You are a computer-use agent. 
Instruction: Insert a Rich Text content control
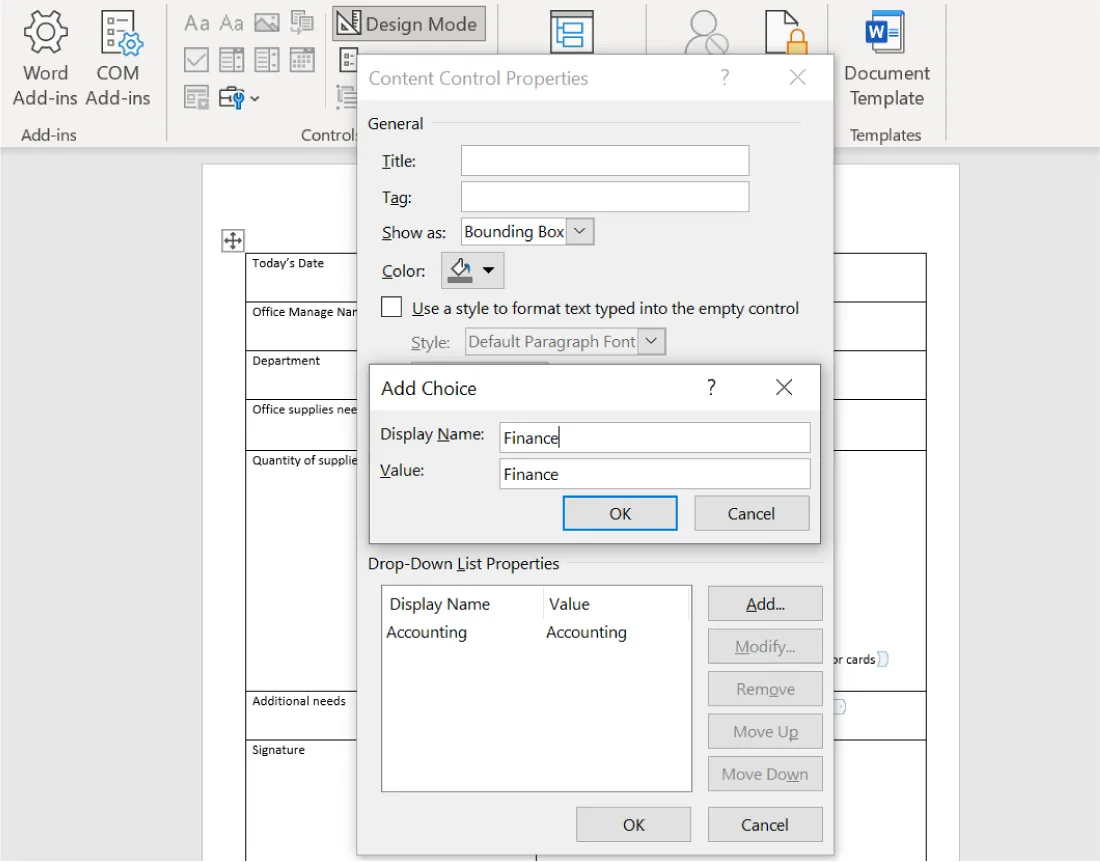coord(196,22)
